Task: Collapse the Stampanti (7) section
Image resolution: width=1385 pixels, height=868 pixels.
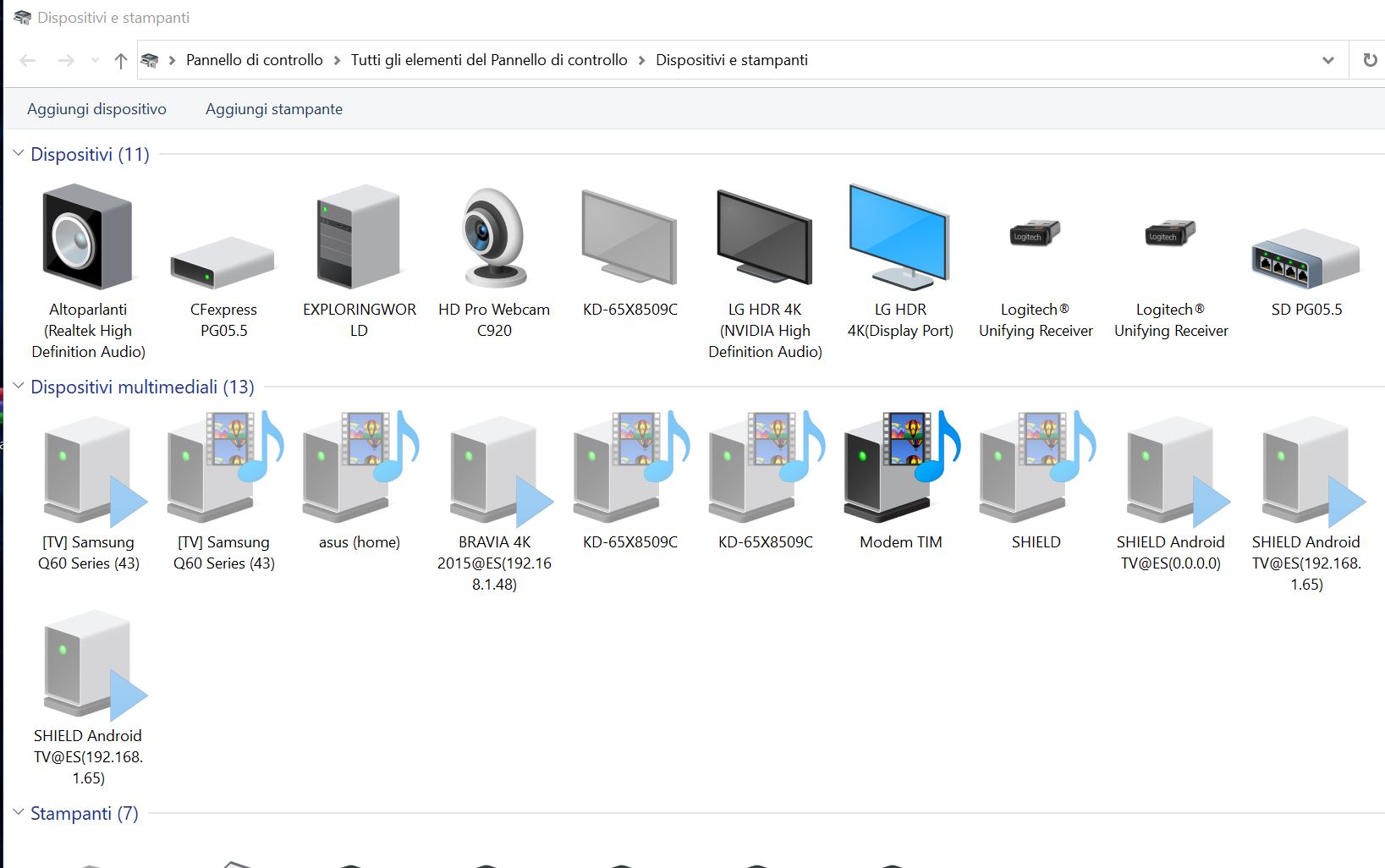Action: pyautogui.click(x=18, y=813)
